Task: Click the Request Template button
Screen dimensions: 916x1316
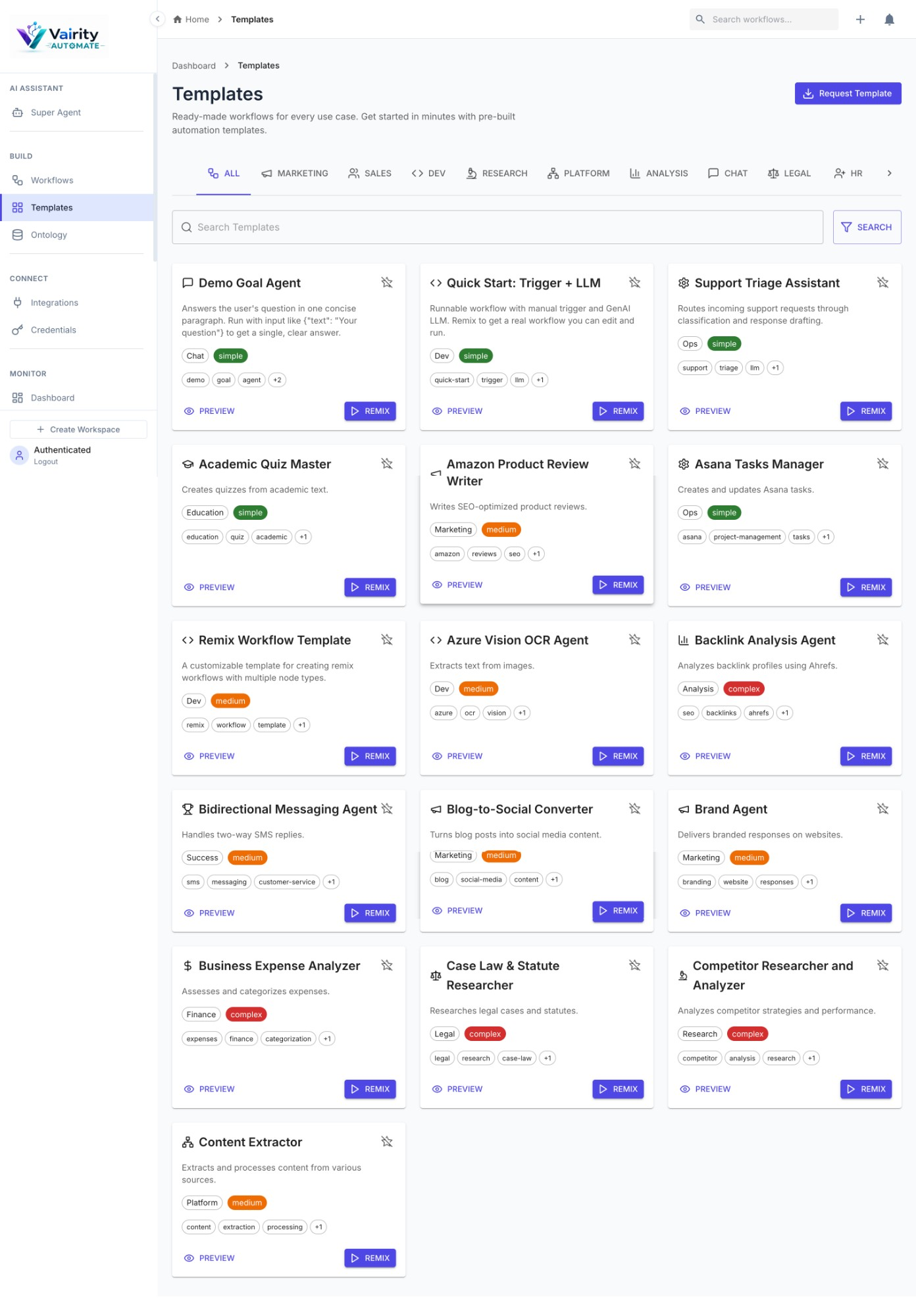Action: tap(848, 93)
